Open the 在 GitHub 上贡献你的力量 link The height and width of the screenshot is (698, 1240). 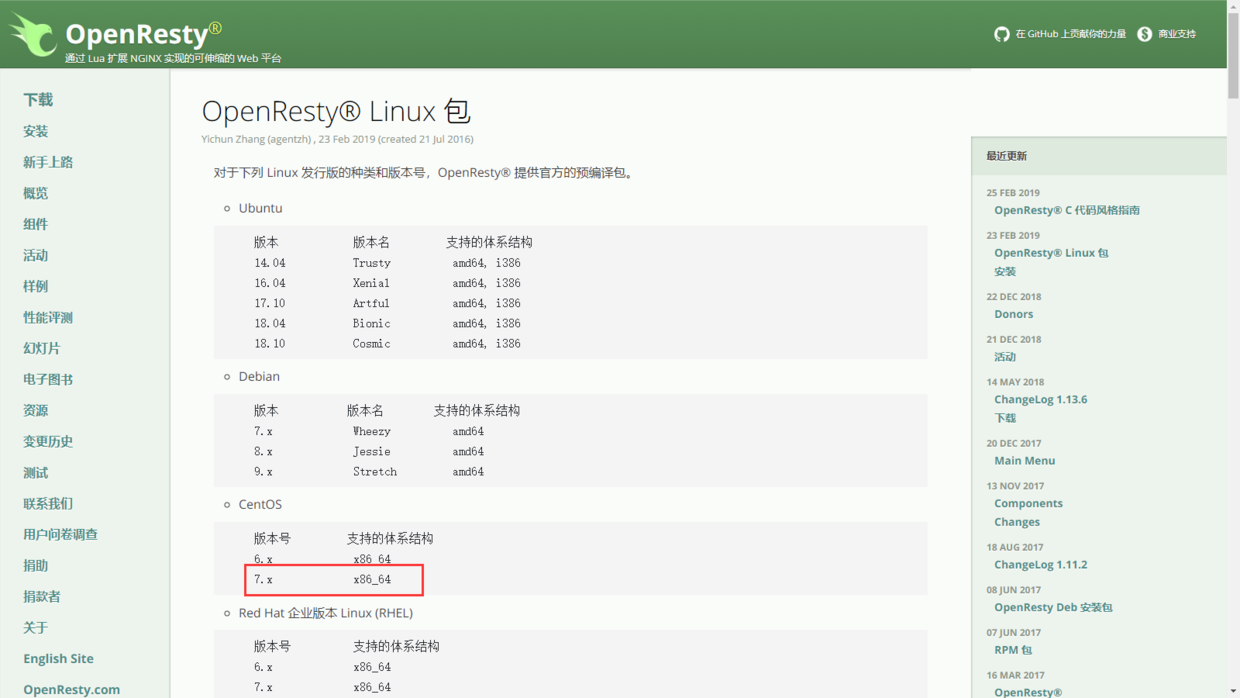pos(1070,34)
